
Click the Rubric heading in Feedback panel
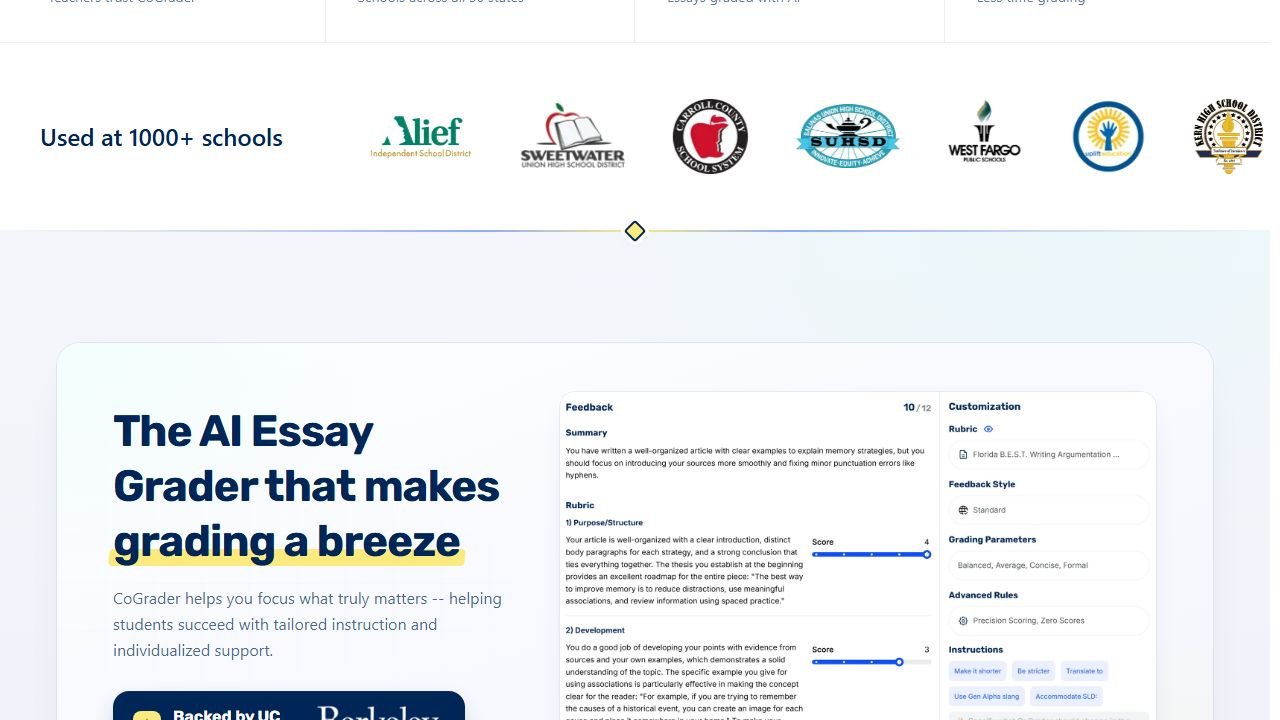(580, 505)
